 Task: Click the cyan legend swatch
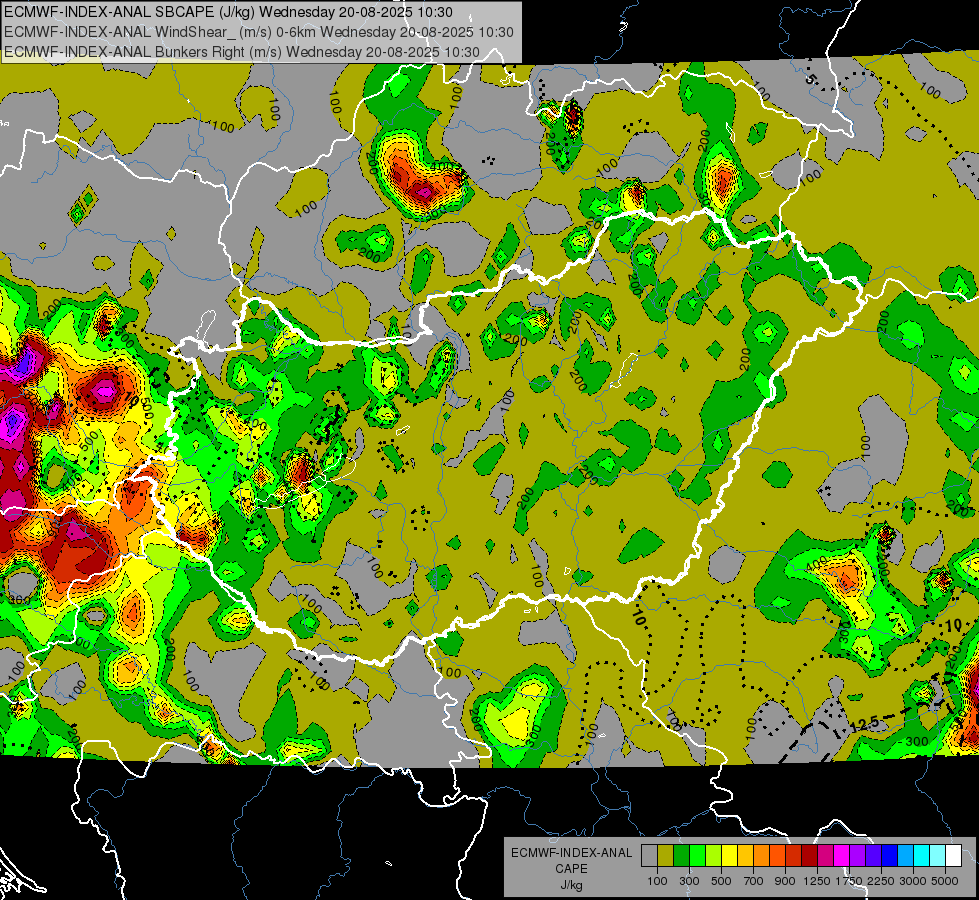[x=922, y=855]
